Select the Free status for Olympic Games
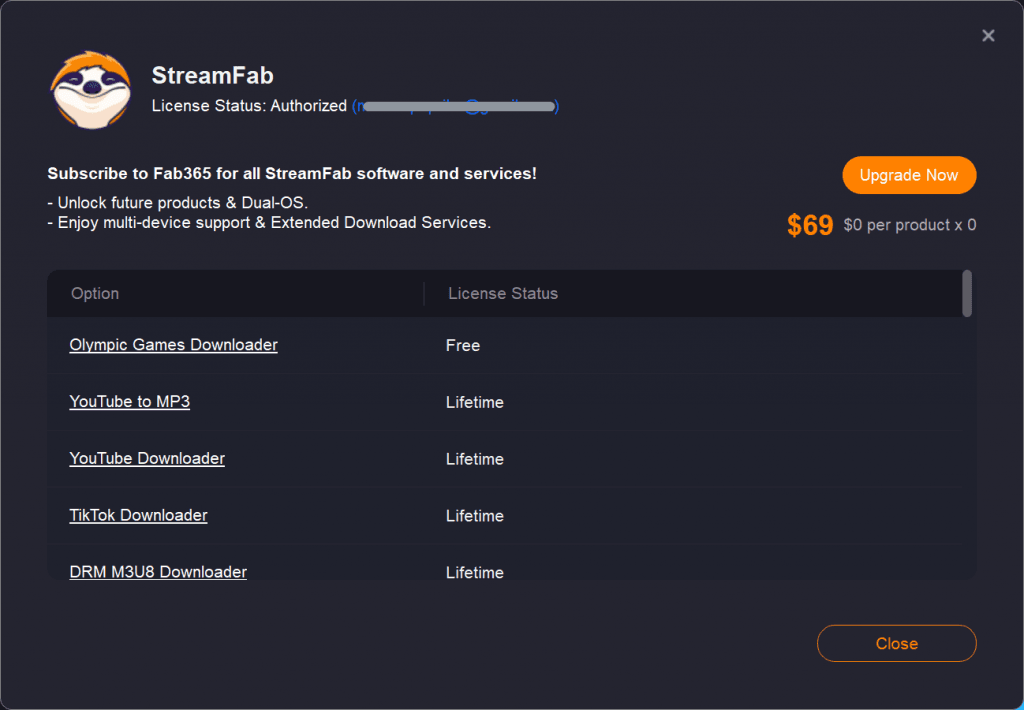The image size is (1024, 710). (x=463, y=346)
